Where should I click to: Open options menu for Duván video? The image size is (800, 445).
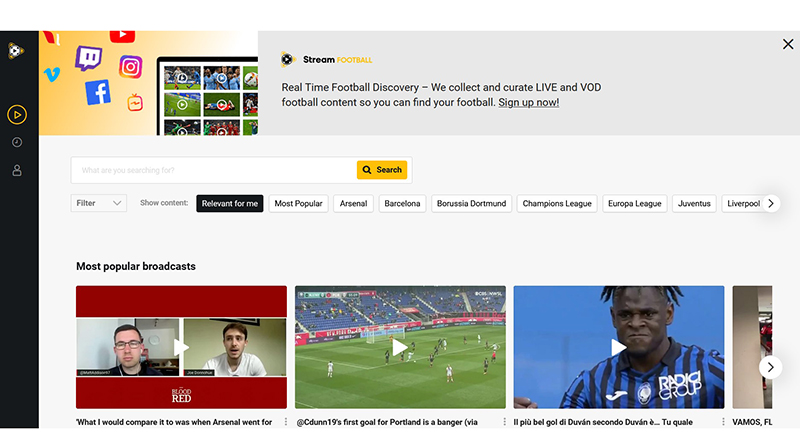click(723, 422)
